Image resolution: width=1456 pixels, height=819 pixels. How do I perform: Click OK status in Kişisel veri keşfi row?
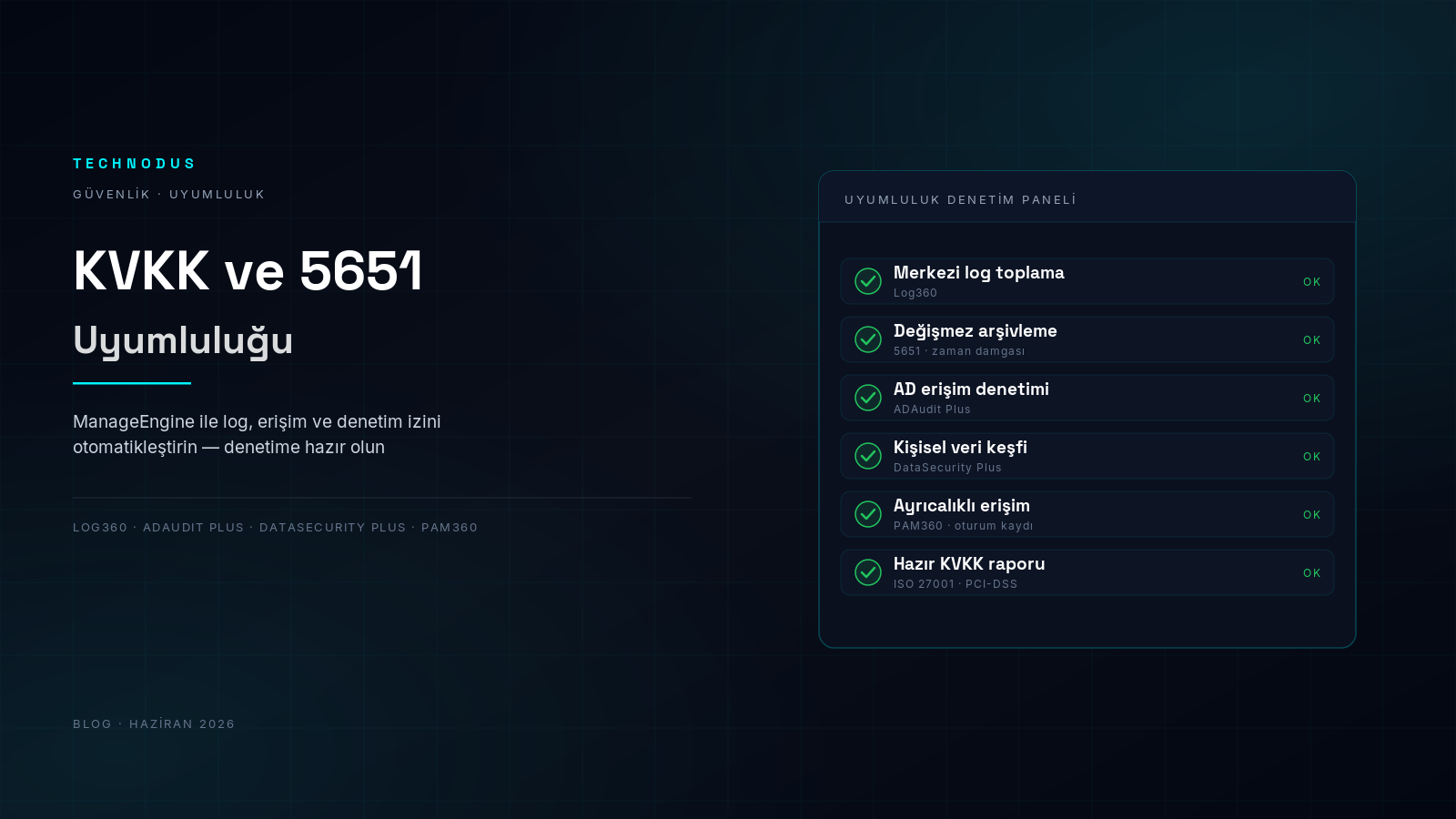1311,457
